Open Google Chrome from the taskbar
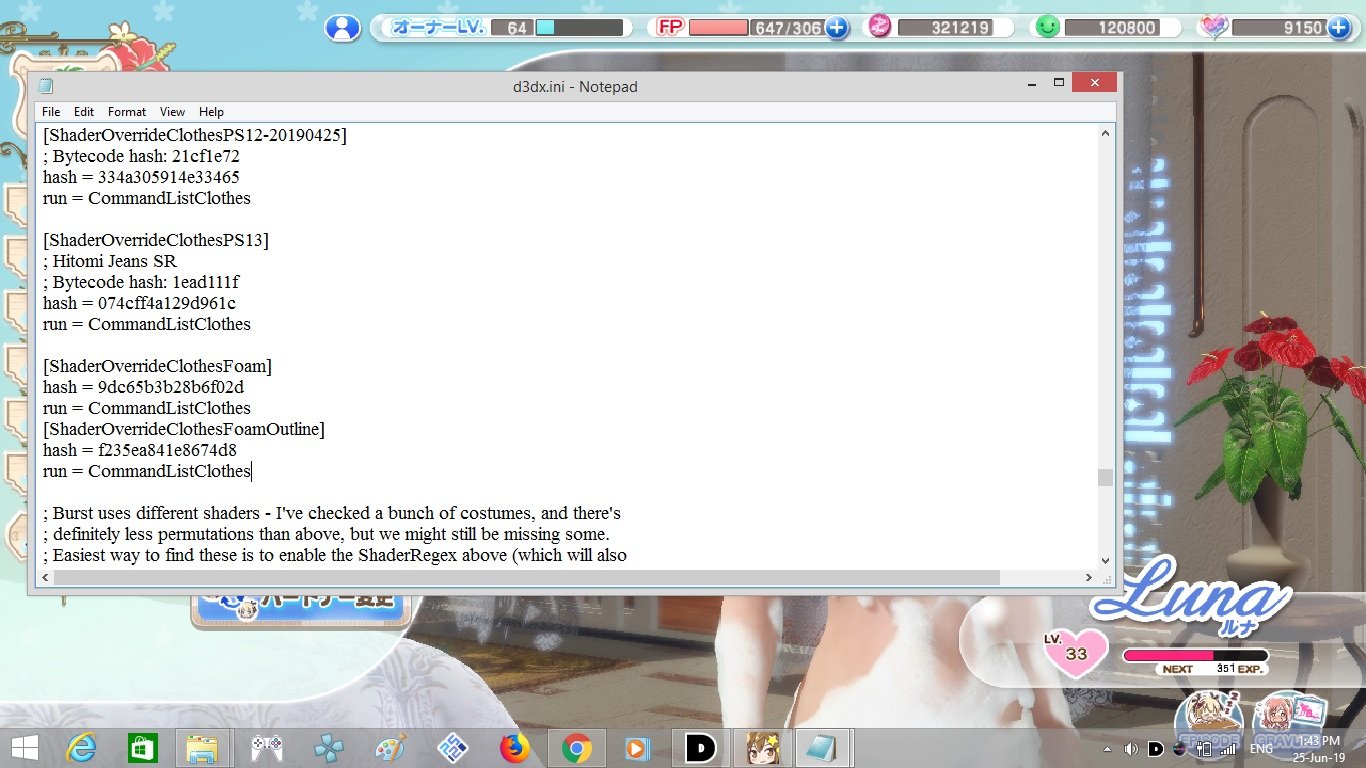Viewport: 1366px width, 768px height. point(576,748)
